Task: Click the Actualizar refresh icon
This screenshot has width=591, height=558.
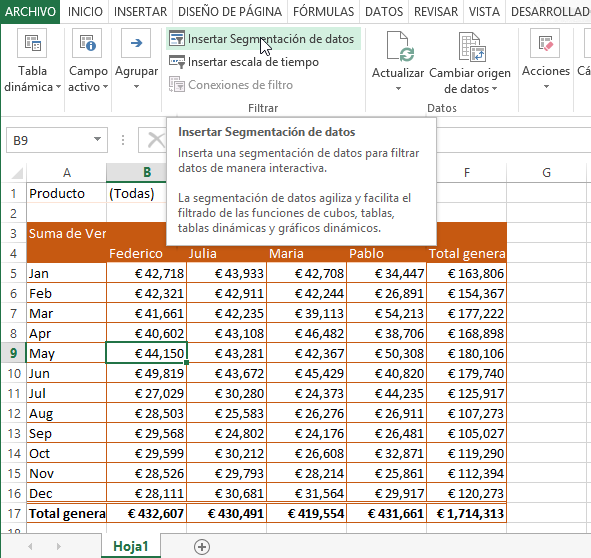Action: [x=400, y=46]
